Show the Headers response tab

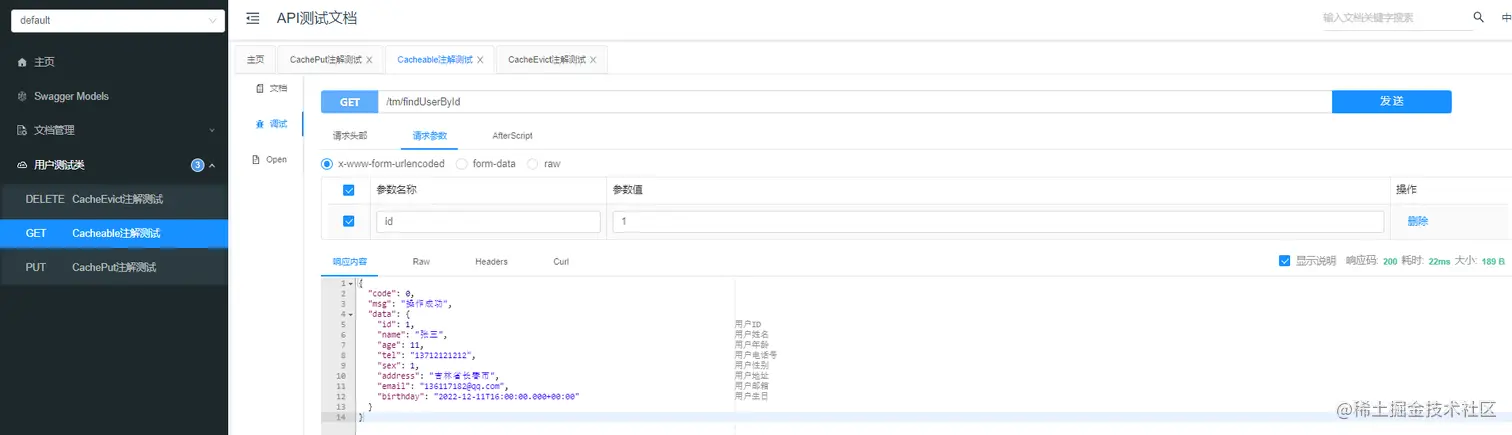[491, 261]
